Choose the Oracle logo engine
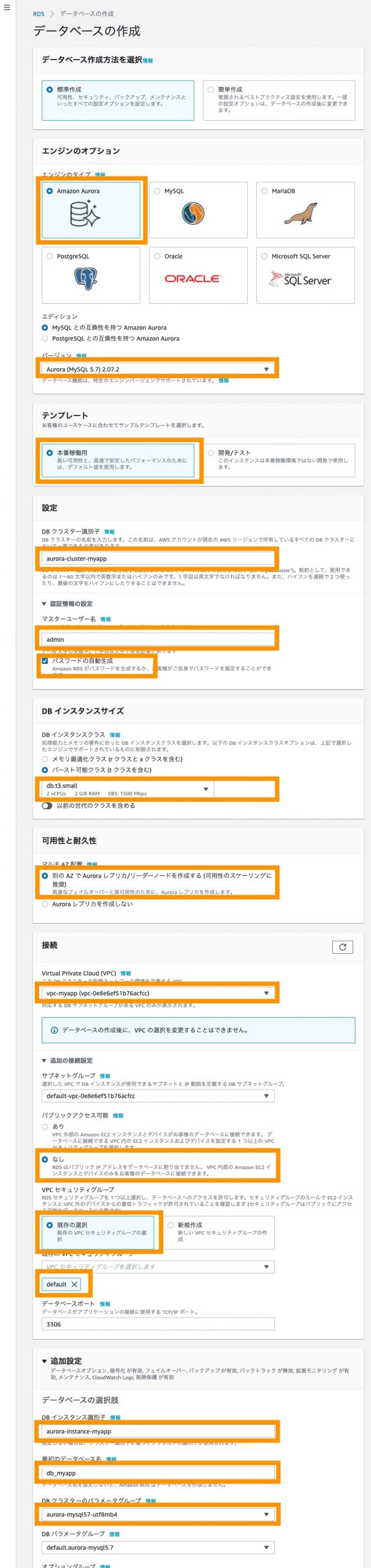Image resolution: width=371 pixels, height=1568 pixels. (192, 278)
